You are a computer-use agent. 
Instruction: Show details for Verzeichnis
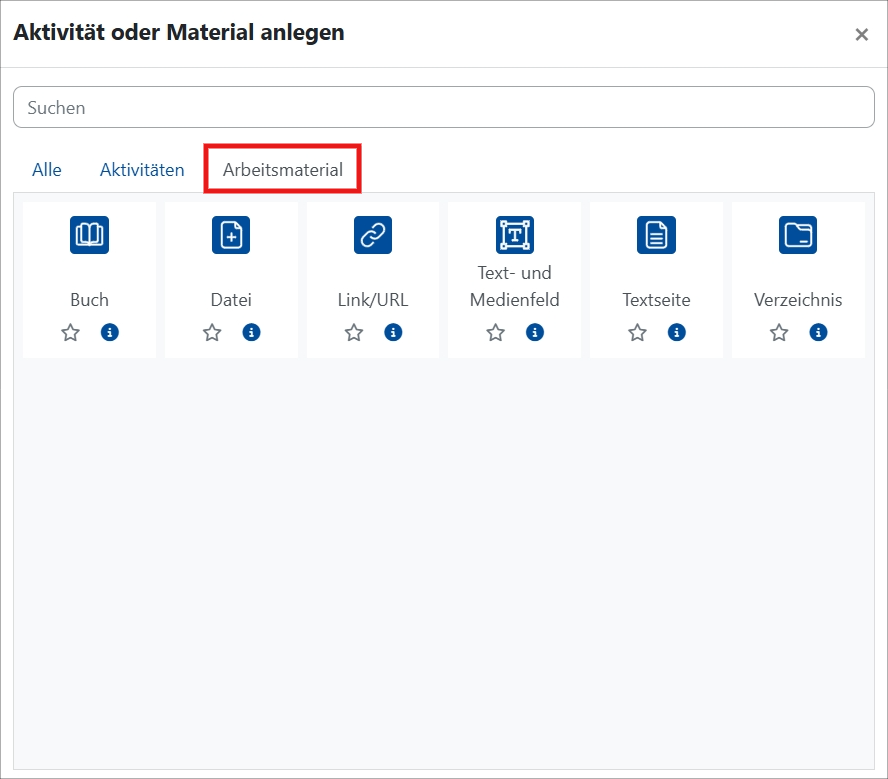(819, 332)
